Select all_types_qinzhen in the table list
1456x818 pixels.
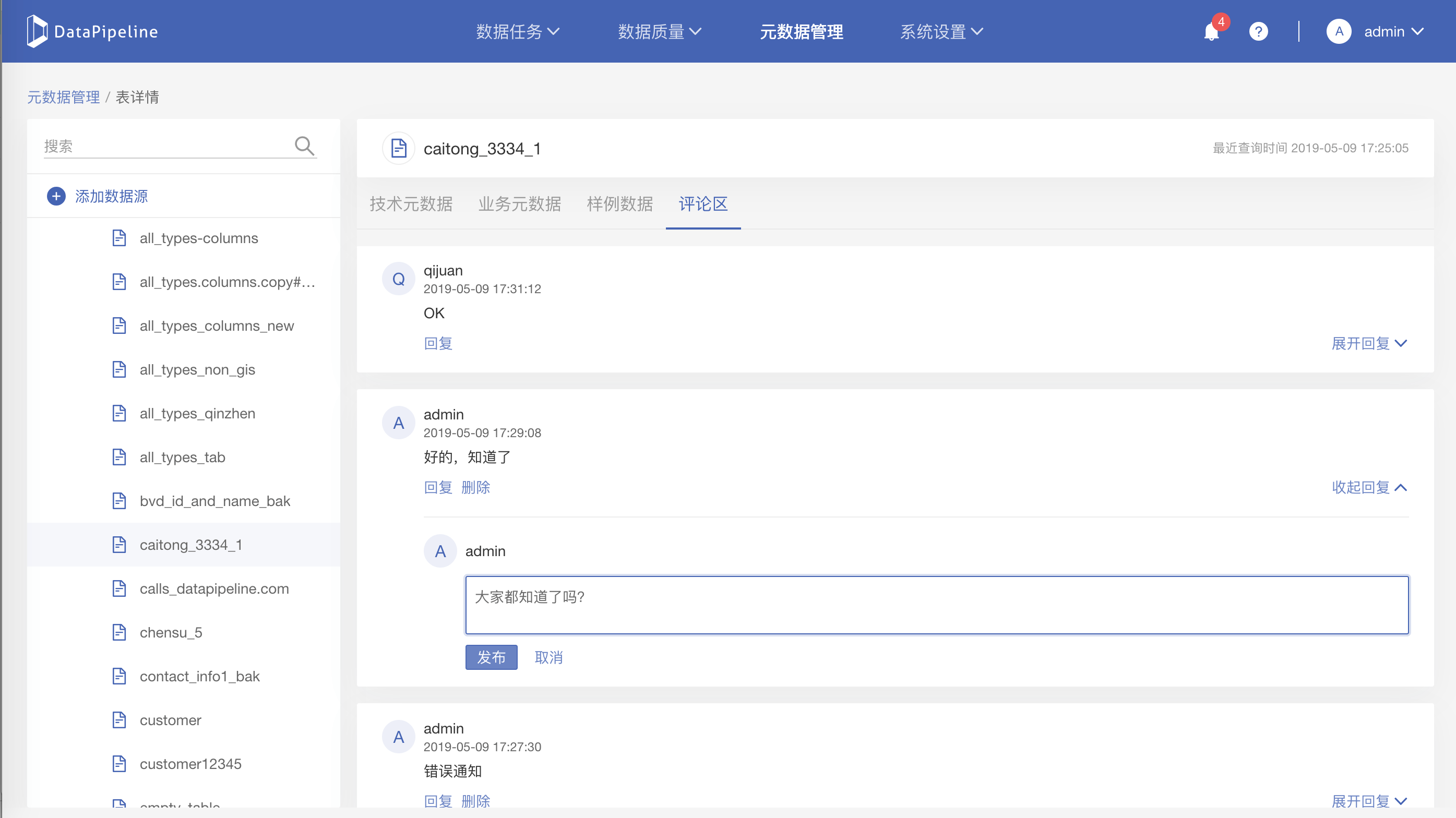197,414
